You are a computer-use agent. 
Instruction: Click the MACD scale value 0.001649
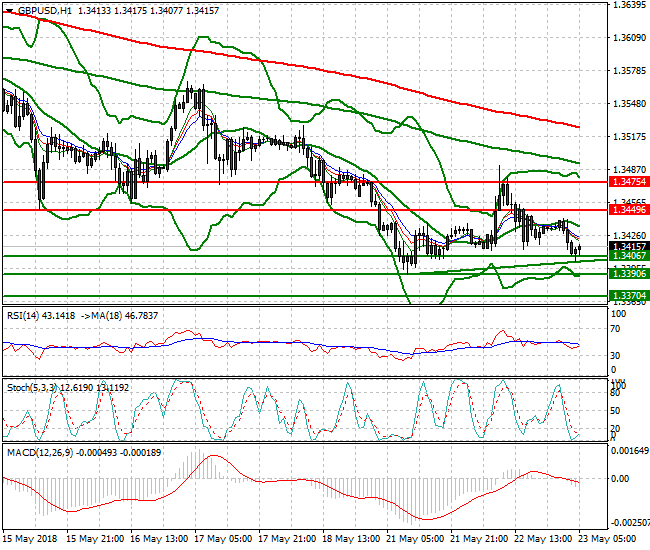click(x=630, y=451)
